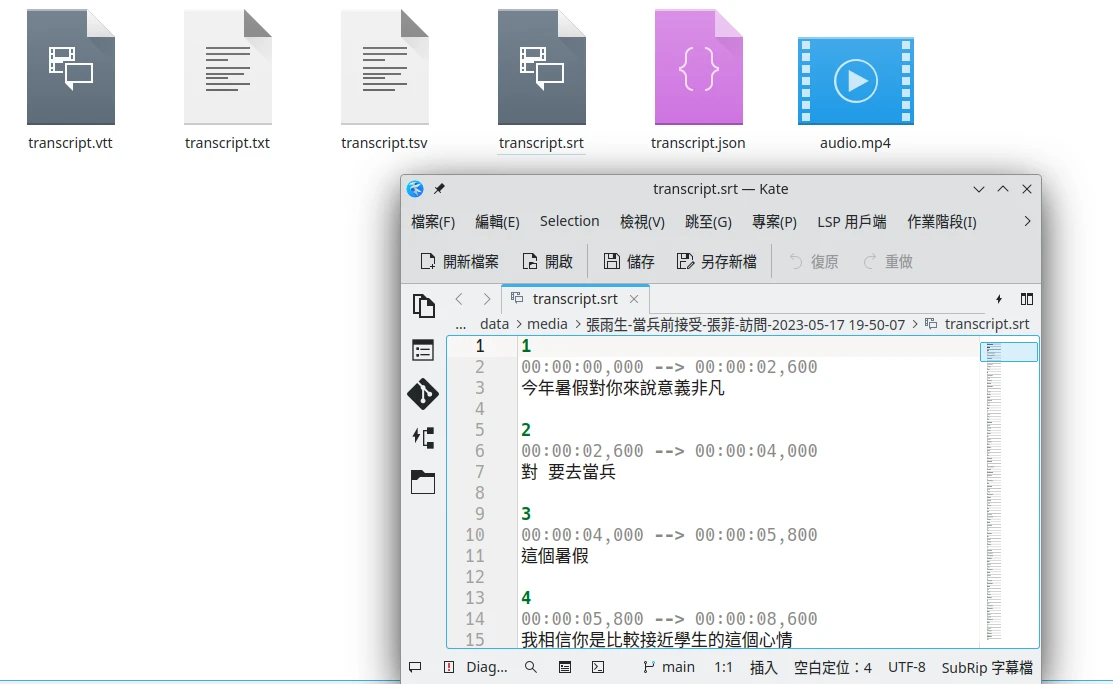Open the Git sidebar panel
1113x684 pixels.
[423, 394]
